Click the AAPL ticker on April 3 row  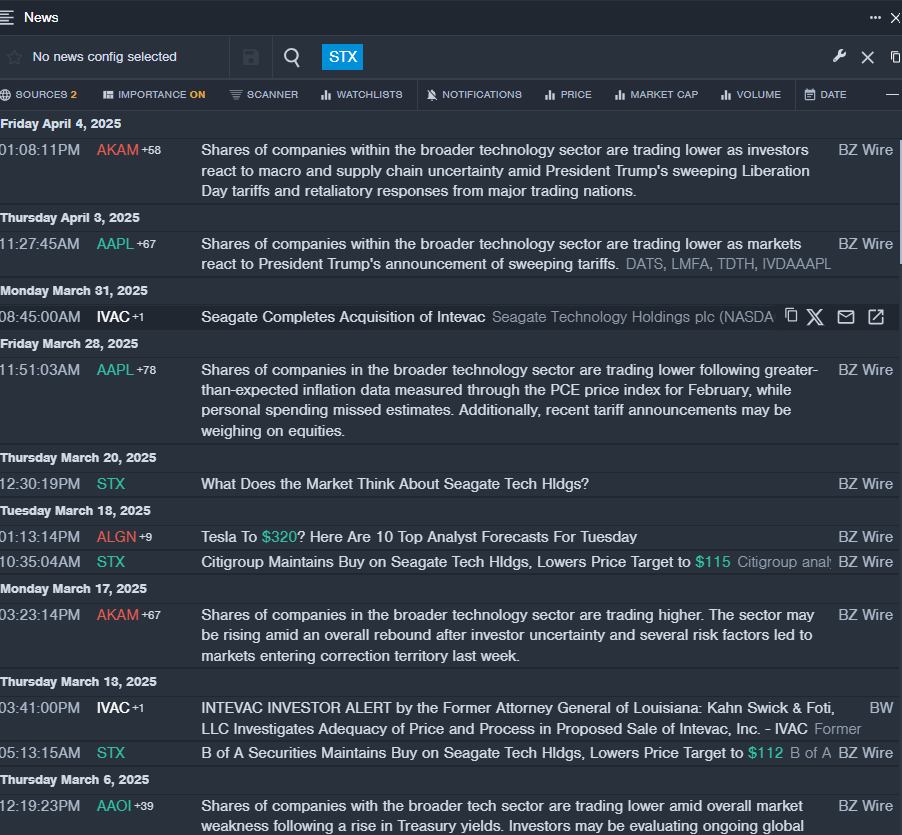click(115, 244)
